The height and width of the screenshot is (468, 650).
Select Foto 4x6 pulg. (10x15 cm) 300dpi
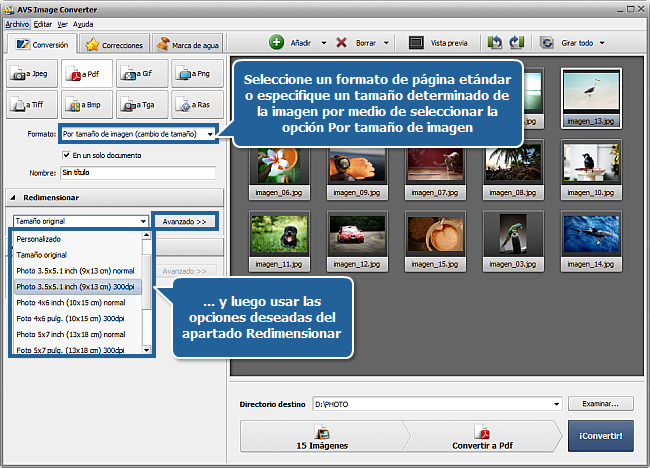point(78,318)
